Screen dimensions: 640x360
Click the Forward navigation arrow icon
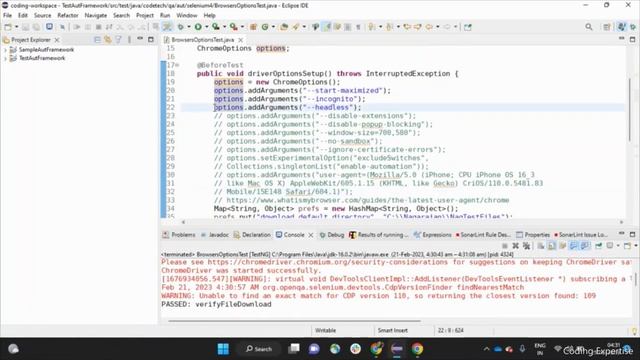tap(447, 27)
